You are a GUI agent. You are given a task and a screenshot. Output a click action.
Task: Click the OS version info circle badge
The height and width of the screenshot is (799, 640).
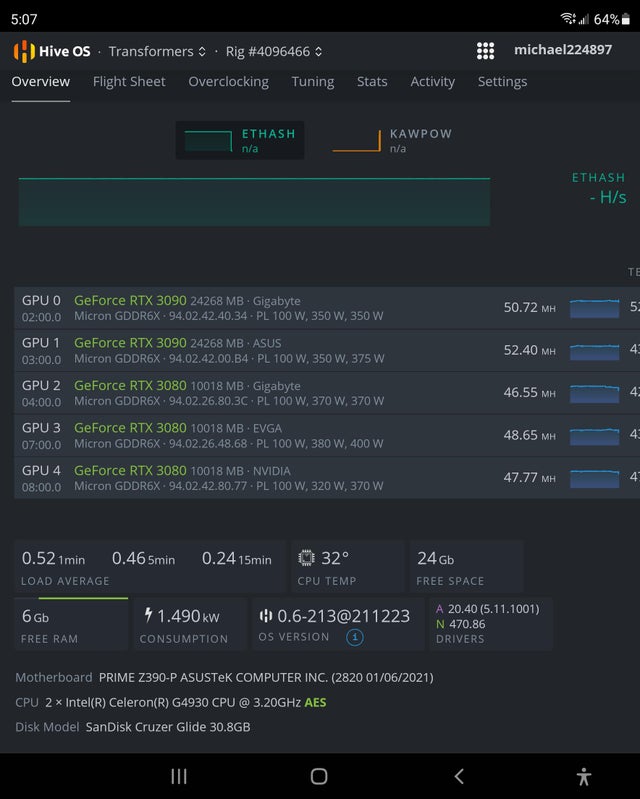[x=355, y=637]
